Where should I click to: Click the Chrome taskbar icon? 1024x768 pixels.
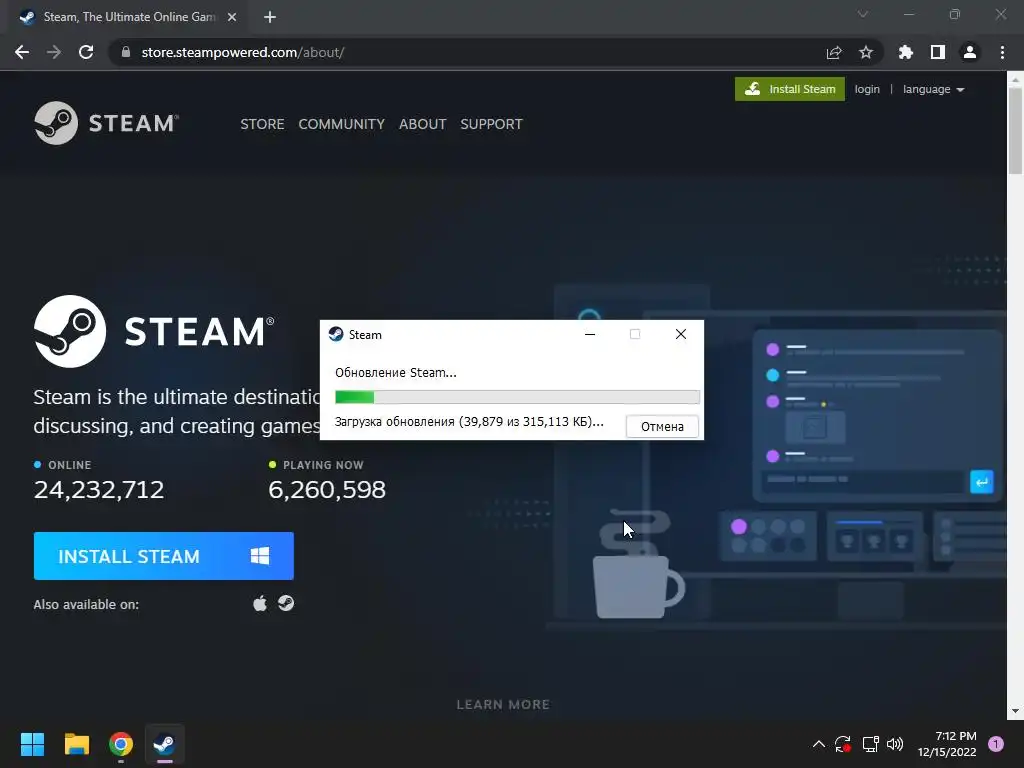[x=121, y=744]
